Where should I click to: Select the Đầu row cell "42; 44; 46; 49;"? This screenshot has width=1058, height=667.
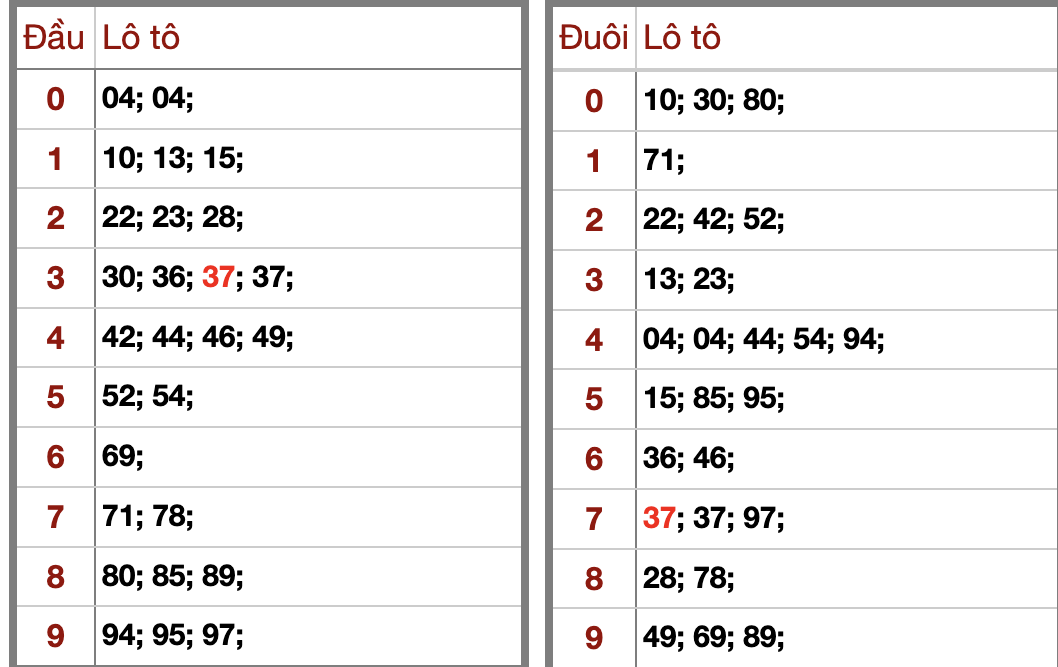(x=198, y=338)
